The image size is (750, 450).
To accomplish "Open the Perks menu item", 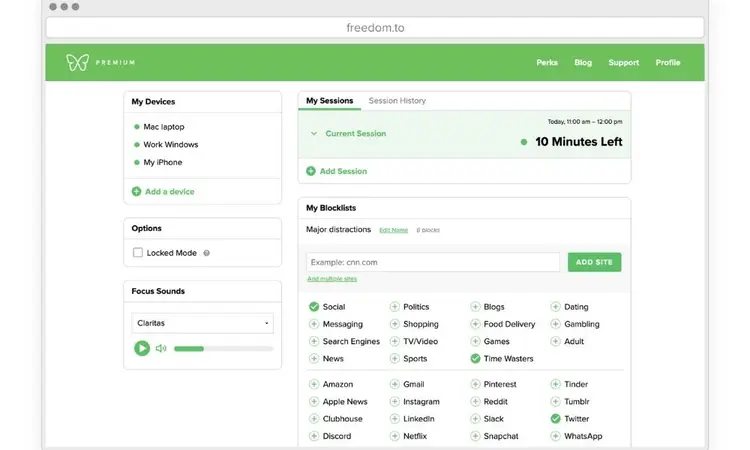I will coord(547,63).
